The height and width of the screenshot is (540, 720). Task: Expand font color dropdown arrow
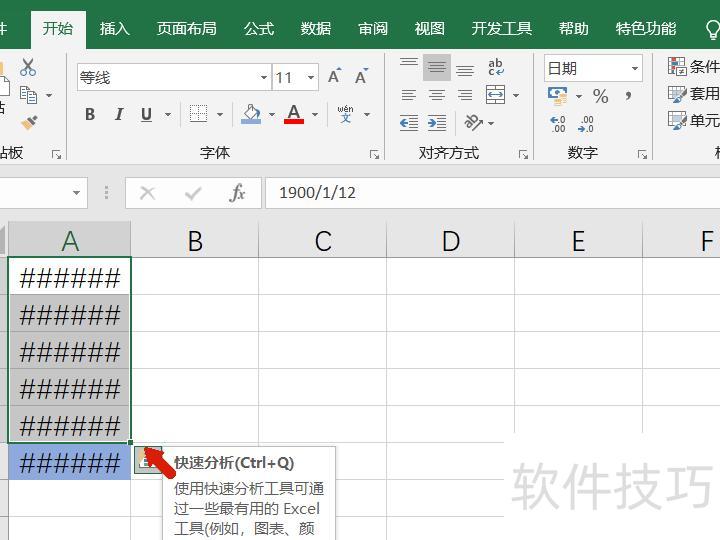pos(315,114)
